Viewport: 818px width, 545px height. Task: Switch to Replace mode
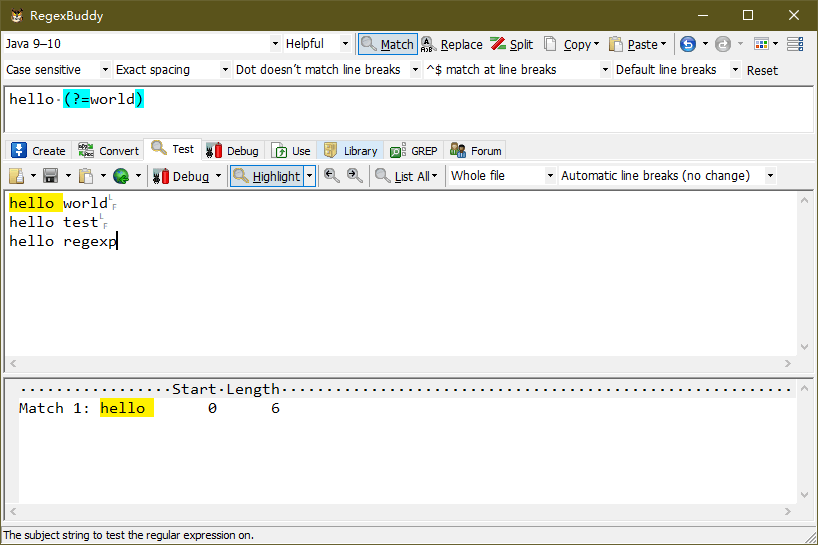[452, 44]
